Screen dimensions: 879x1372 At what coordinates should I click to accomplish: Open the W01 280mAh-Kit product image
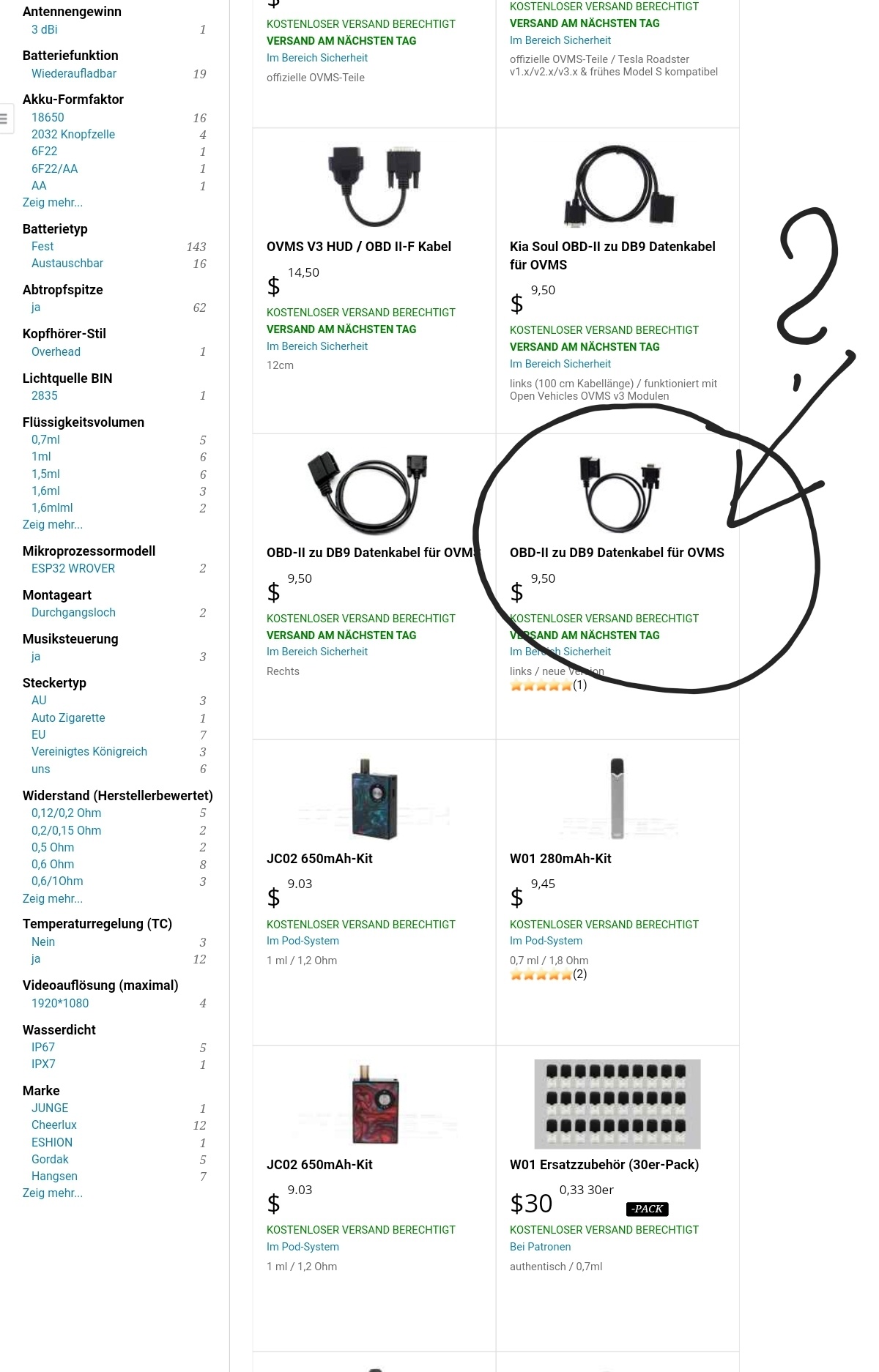click(617, 798)
